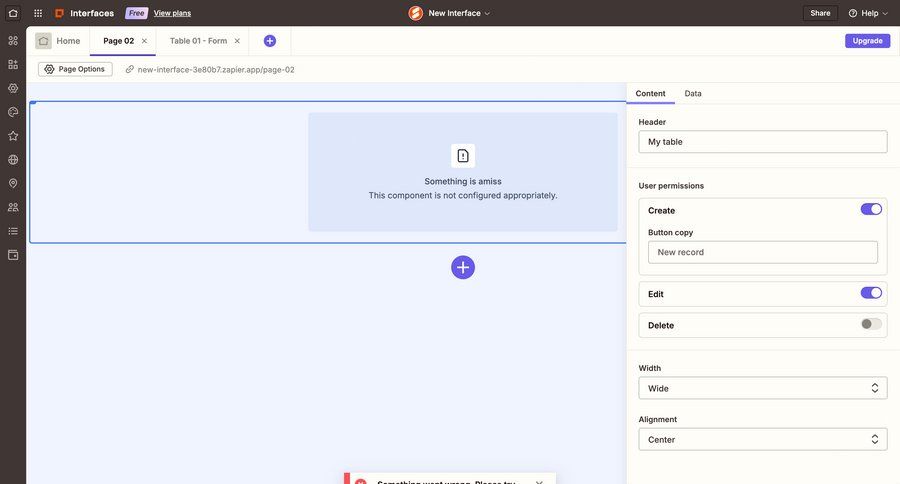The image size is (900, 484).
Task: Select the Page 02 tab
Action: coord(118,41)
